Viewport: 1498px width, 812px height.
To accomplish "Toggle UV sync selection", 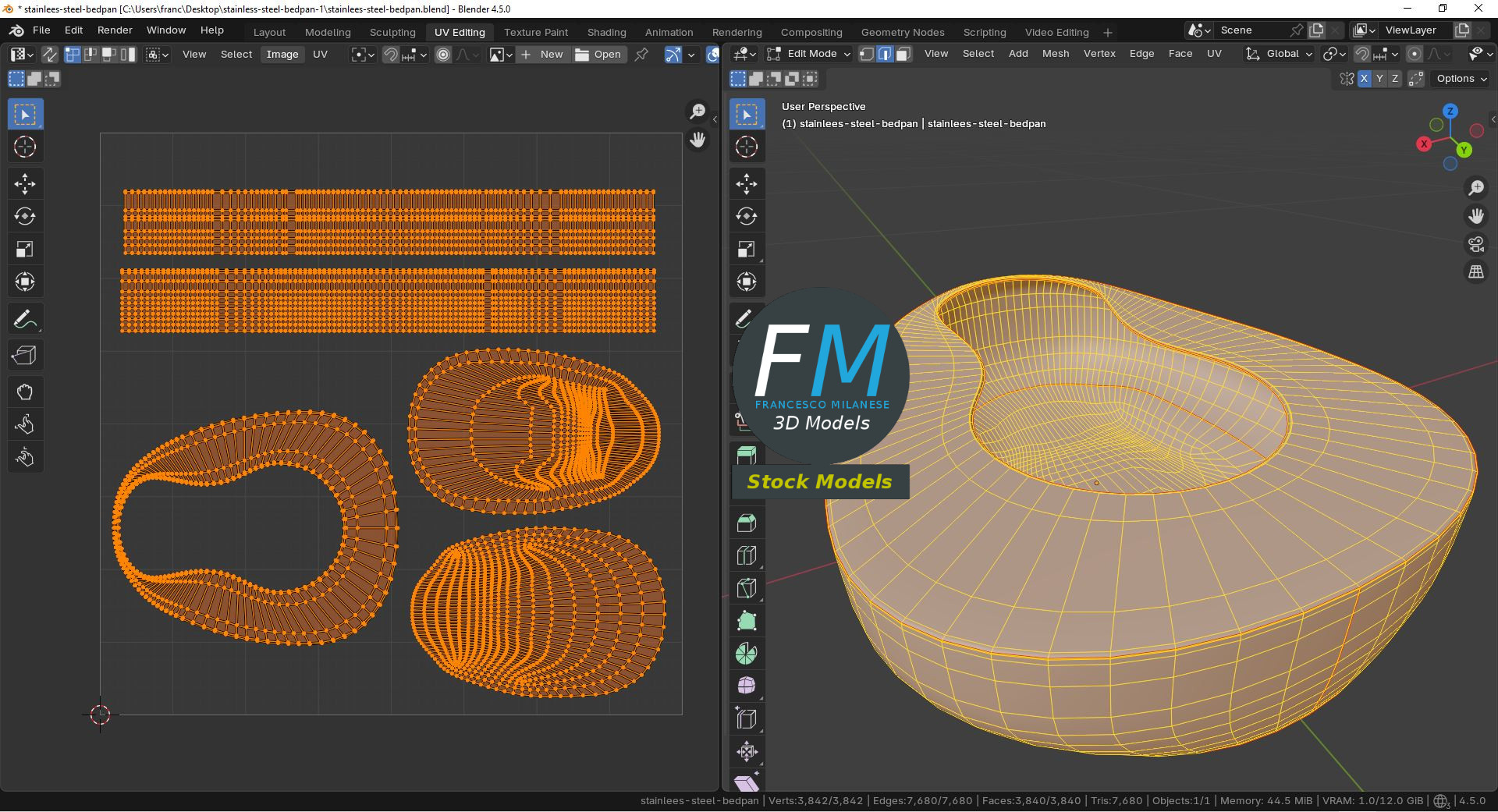I will click(x=49, y=55).
